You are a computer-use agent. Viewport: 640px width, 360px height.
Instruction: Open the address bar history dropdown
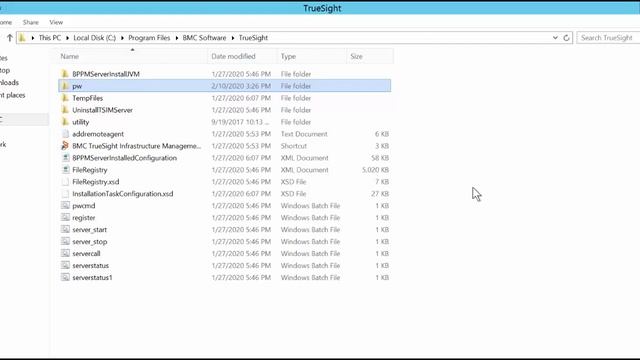click(x=555, y=38)
